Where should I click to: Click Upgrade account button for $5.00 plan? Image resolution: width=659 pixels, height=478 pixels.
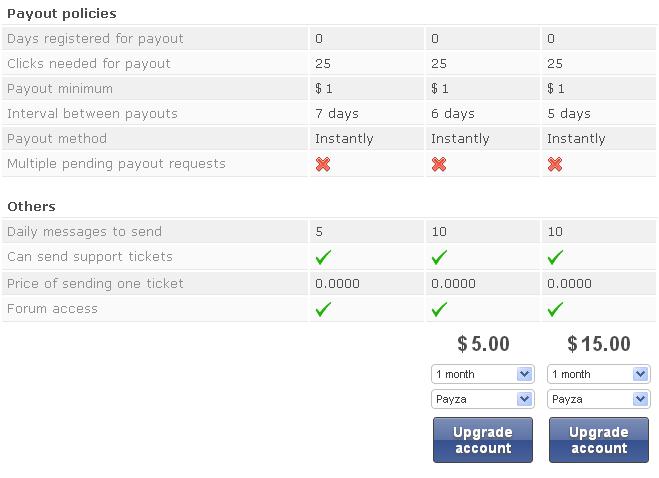(x=483, y=440)
